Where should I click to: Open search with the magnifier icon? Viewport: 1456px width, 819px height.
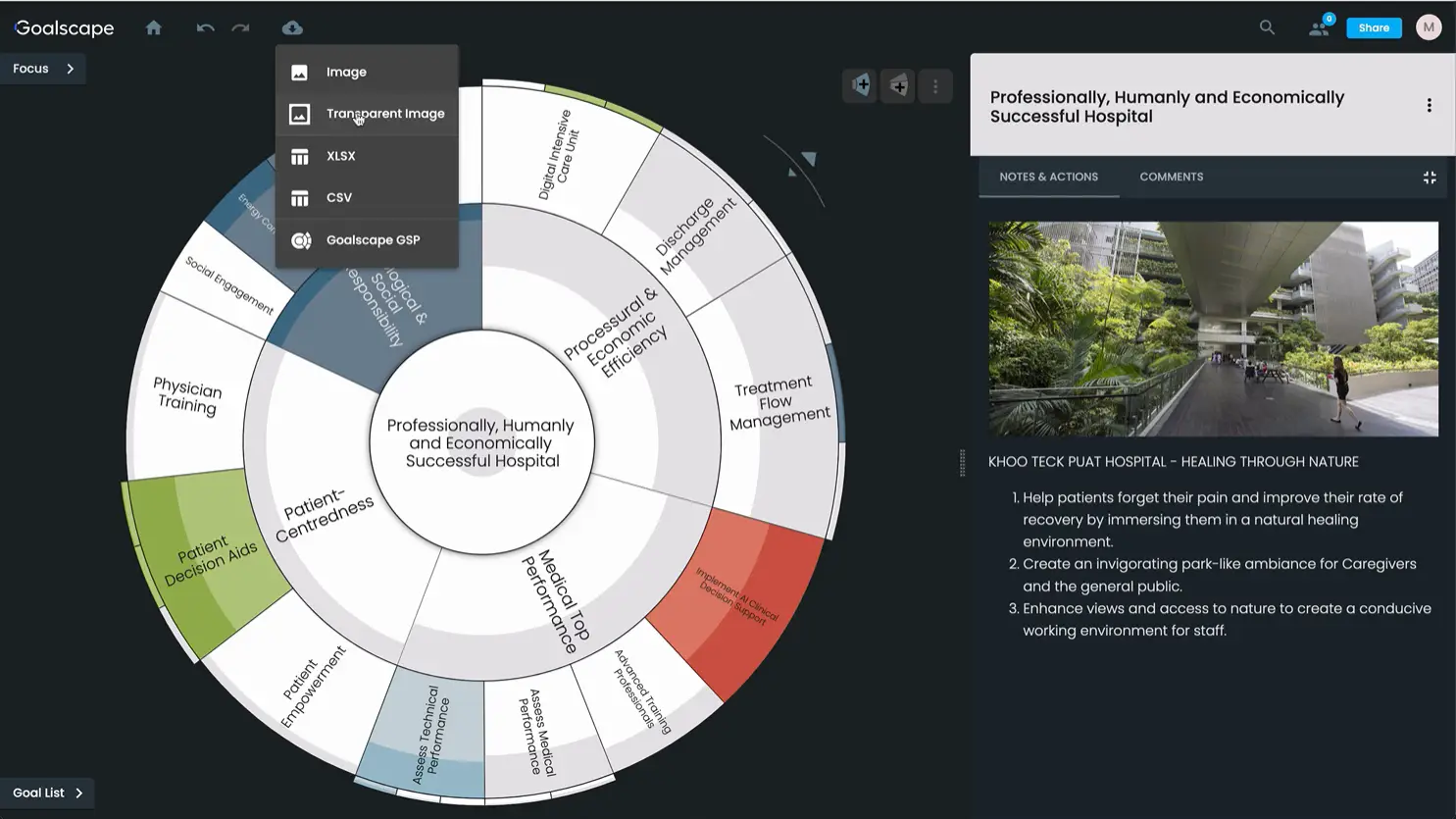click(x=1267, y=27)
